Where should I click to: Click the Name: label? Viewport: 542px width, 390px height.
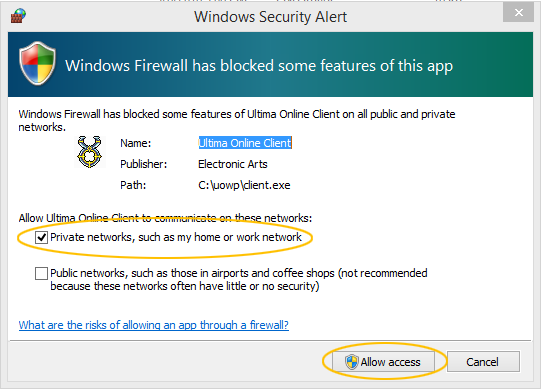tap(136, 143)
